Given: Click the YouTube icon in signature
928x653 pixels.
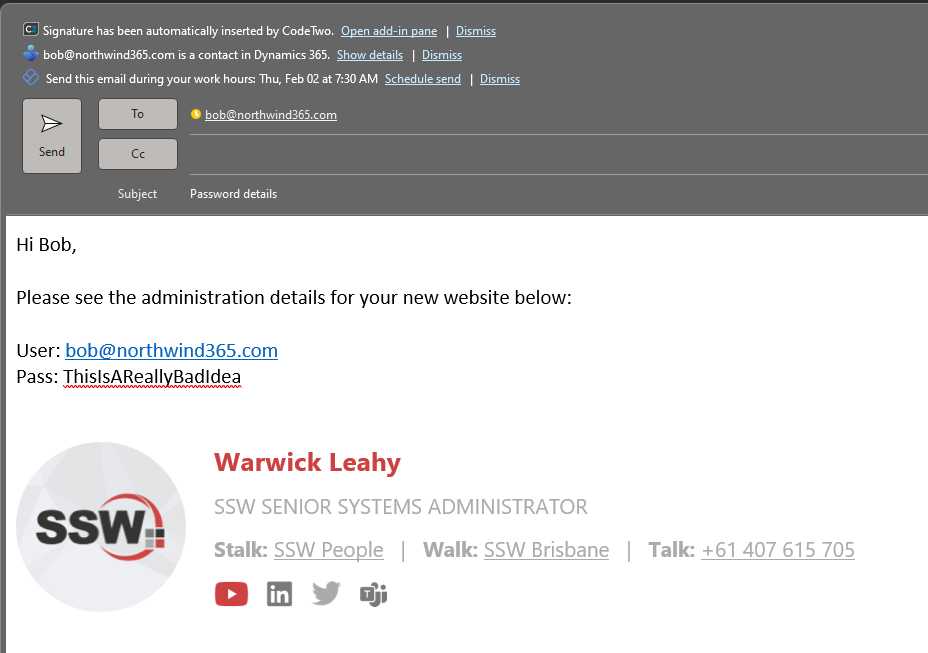Looking at the screenshot, I should pyautogui.click(x=231, y=594).
